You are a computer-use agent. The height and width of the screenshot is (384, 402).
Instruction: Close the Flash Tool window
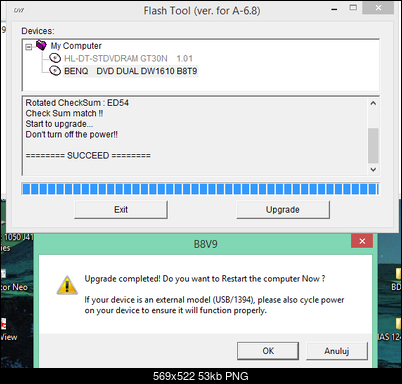point(378,8)
